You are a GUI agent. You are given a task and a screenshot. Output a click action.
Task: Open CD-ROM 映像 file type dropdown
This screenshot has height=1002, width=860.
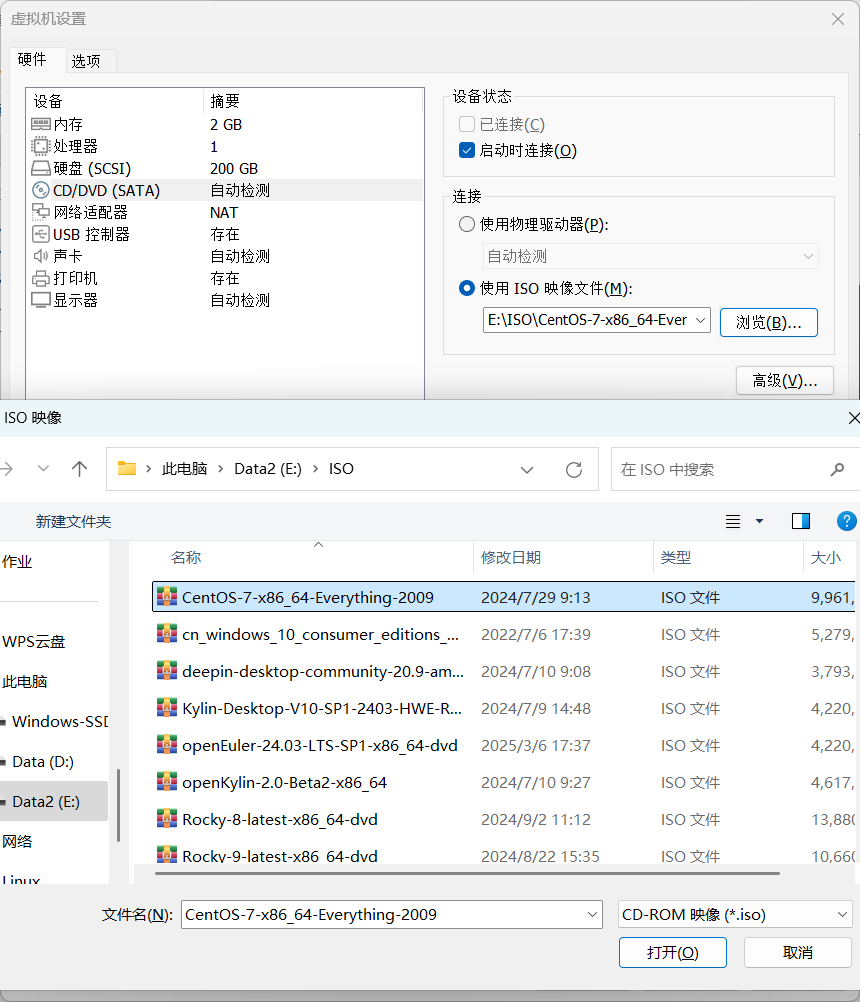tap(843, 914)
